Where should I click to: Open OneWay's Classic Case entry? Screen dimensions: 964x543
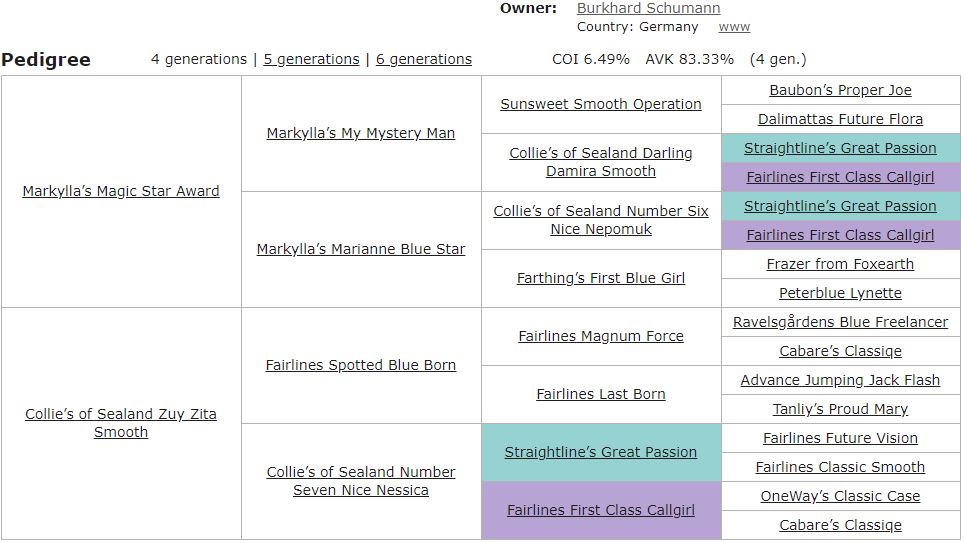[840, 496]
